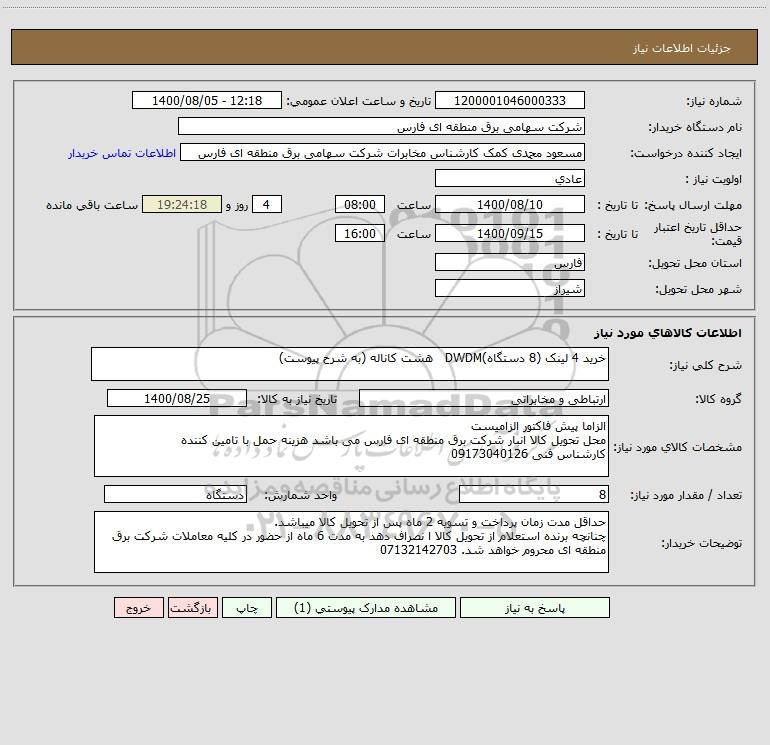Click the حداقل تاریخ اعتبار قیمت label
Image resolution: width=770 pixels, height=745 pixels.
pyautogui.click(x=698, y=234)
